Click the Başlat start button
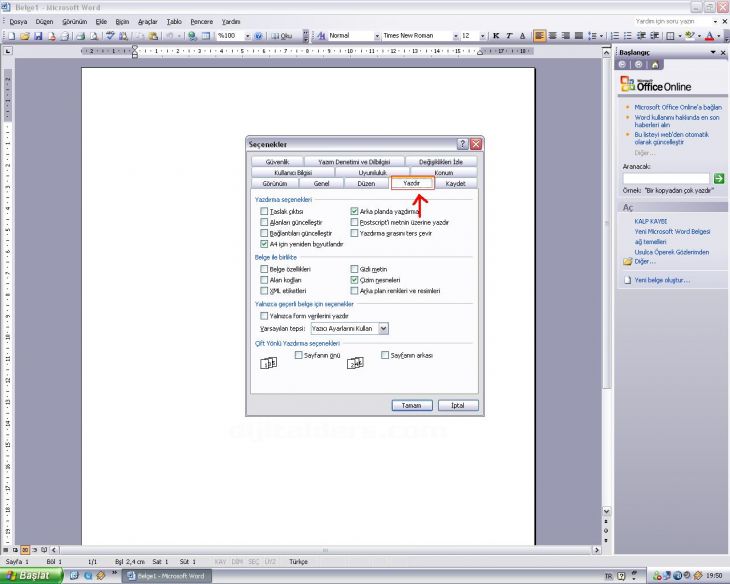This screenshot has height=584, width=730. [31, 576]
